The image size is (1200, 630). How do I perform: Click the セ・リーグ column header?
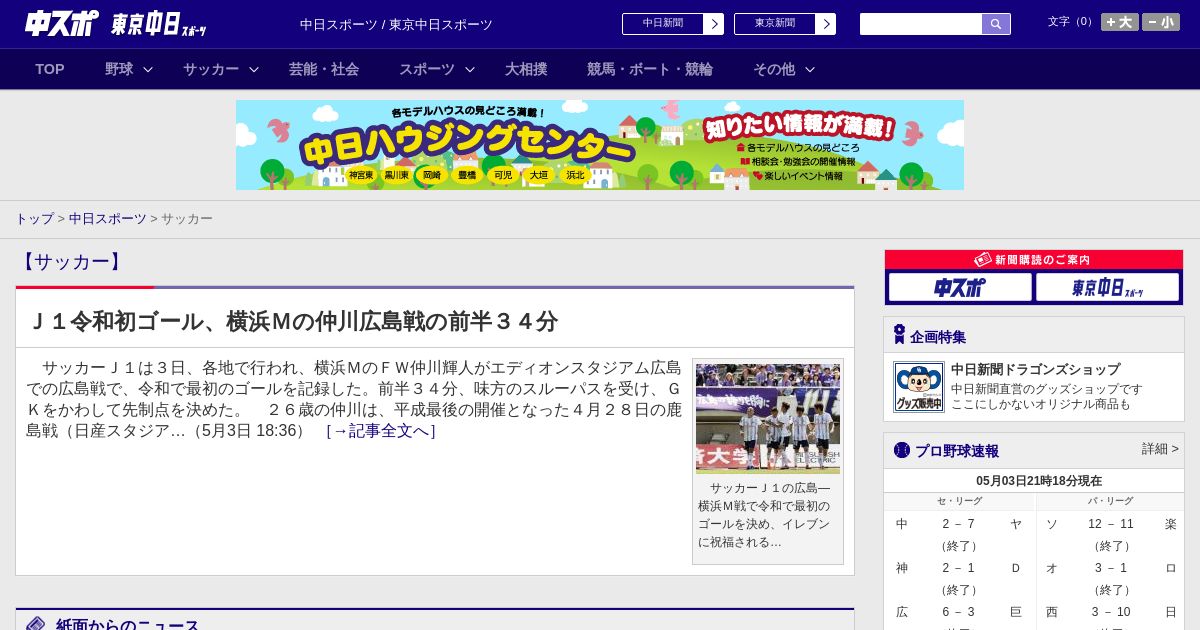click(959, 501)
